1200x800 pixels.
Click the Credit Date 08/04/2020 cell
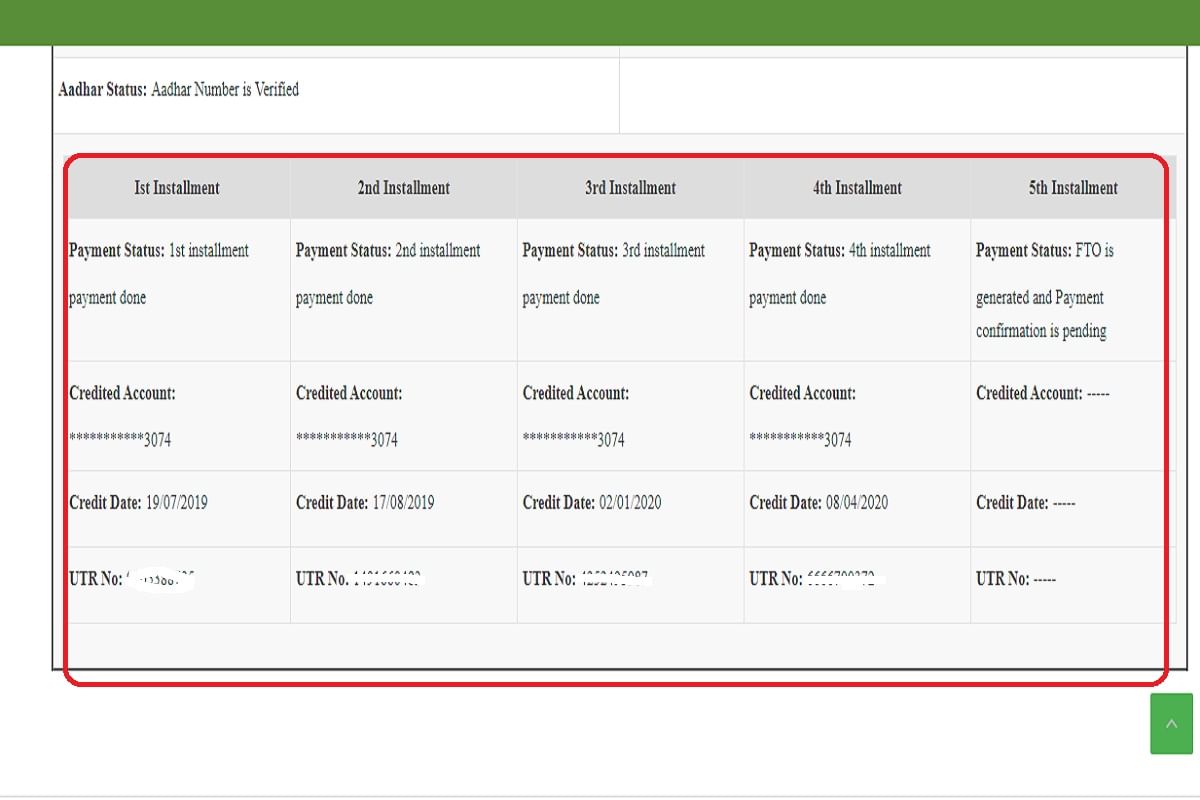817,503
